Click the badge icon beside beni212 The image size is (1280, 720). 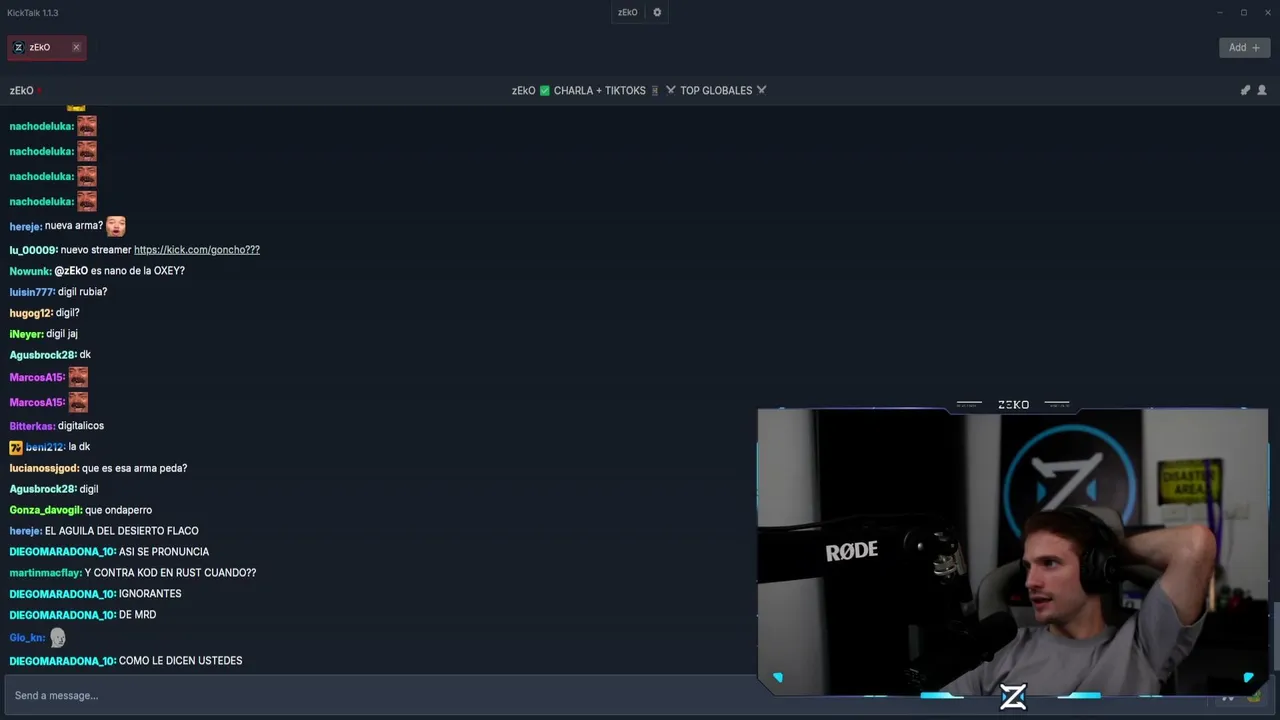[16, 447]
